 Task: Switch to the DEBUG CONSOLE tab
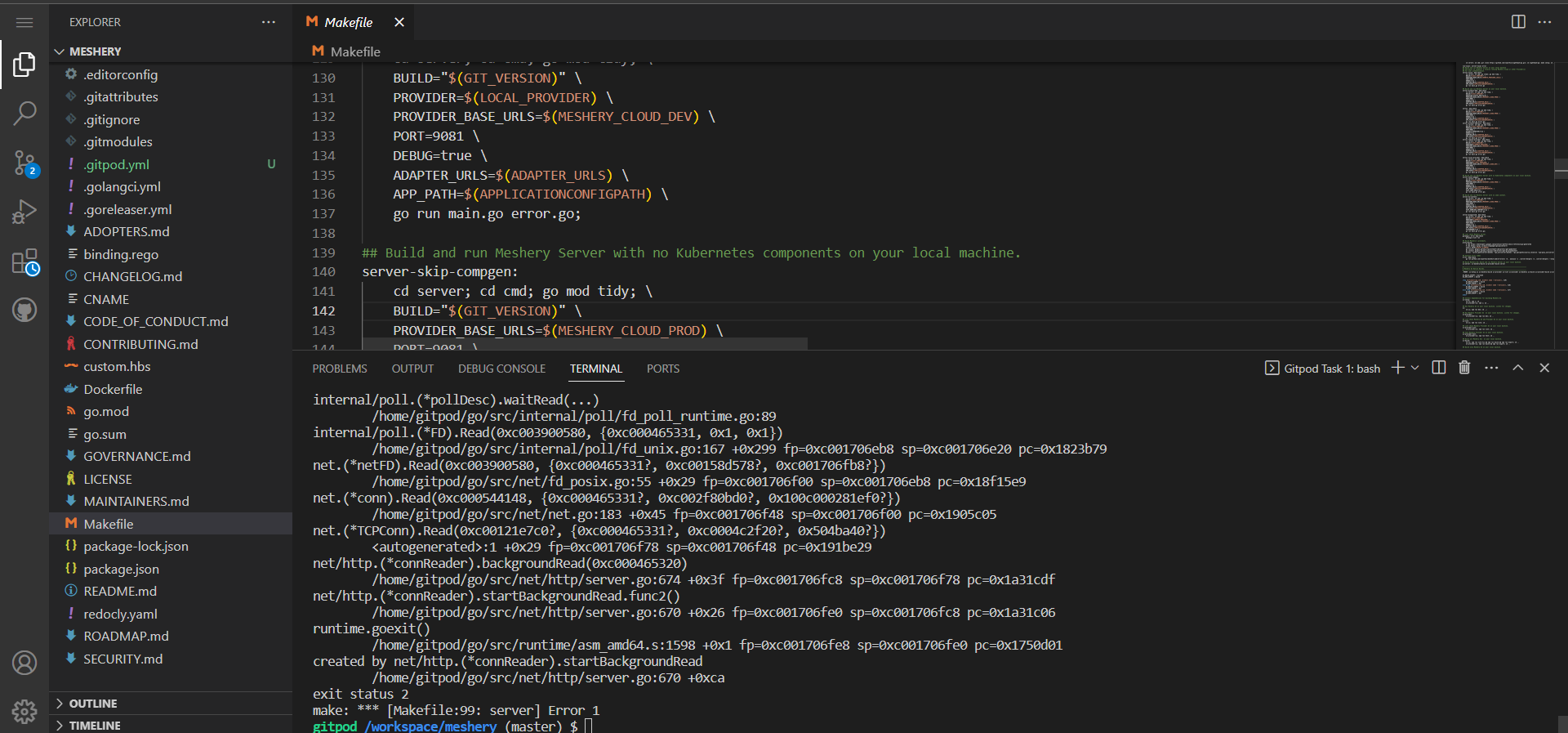pos(501,369)
